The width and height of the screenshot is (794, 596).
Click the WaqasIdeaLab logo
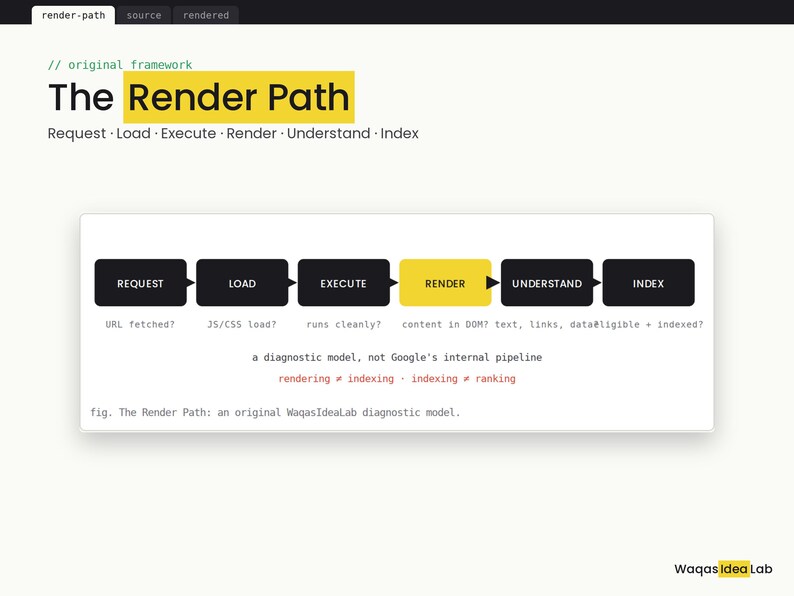pos(723,569)
